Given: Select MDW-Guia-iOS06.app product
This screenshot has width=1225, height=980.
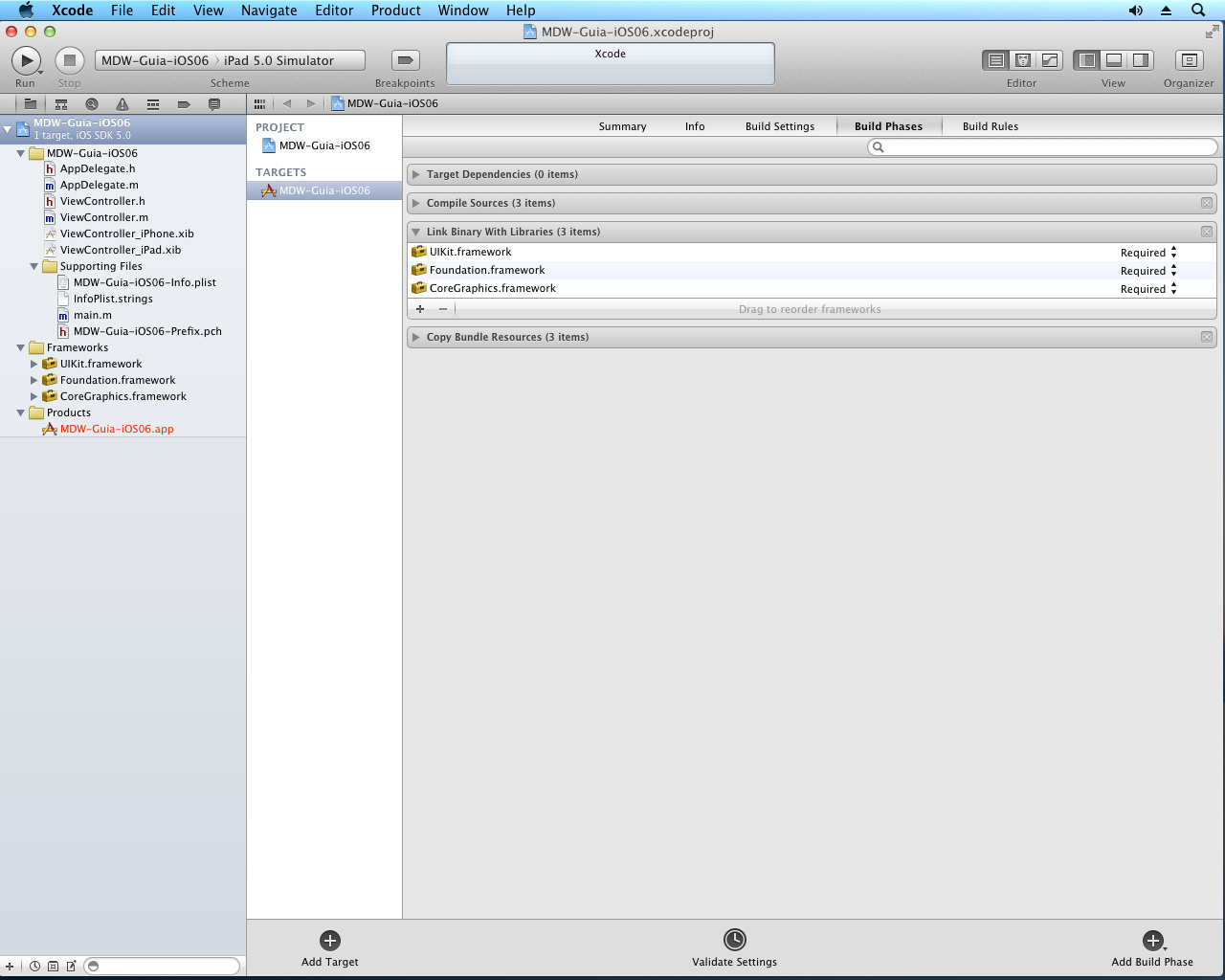Looking at the screenshot, I should click(117, 429).
